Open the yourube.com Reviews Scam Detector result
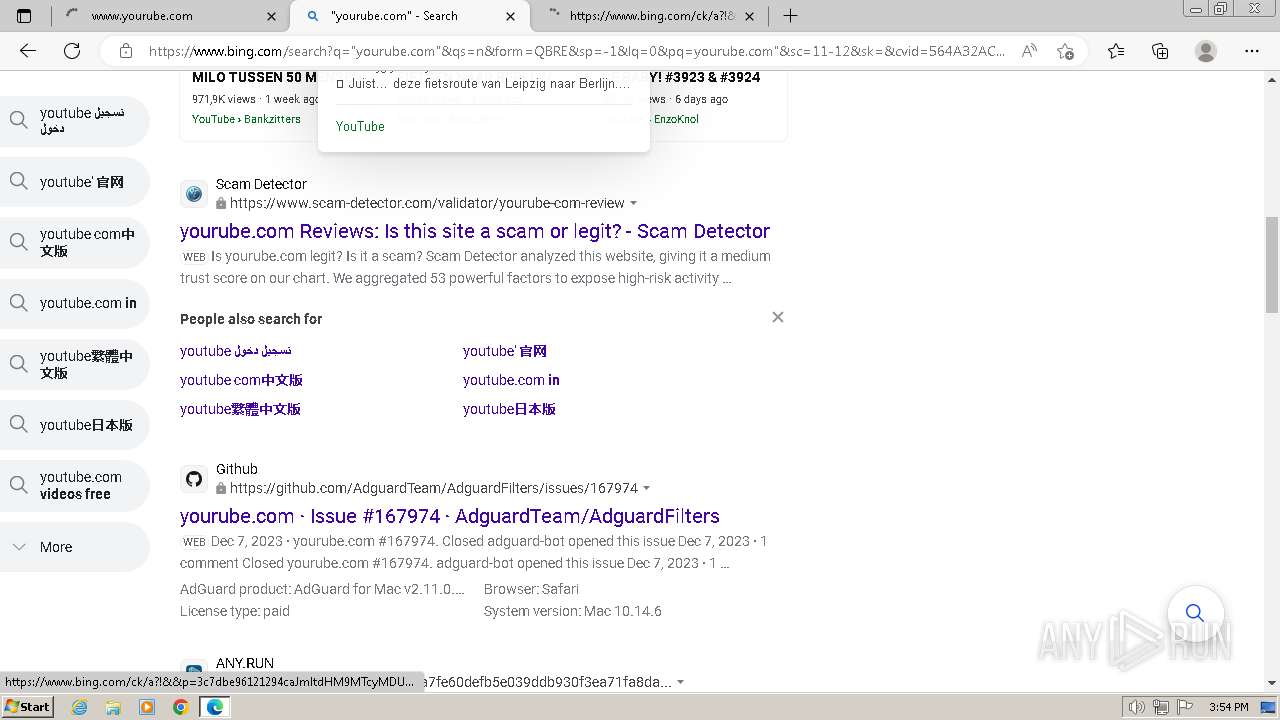1280x720 pixels. click(x=475, y=231)
